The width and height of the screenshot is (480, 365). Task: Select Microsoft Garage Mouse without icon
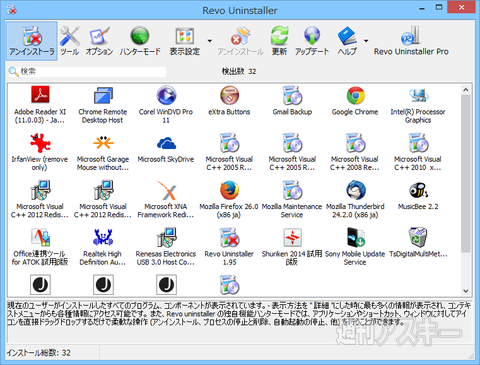point(103,143)
